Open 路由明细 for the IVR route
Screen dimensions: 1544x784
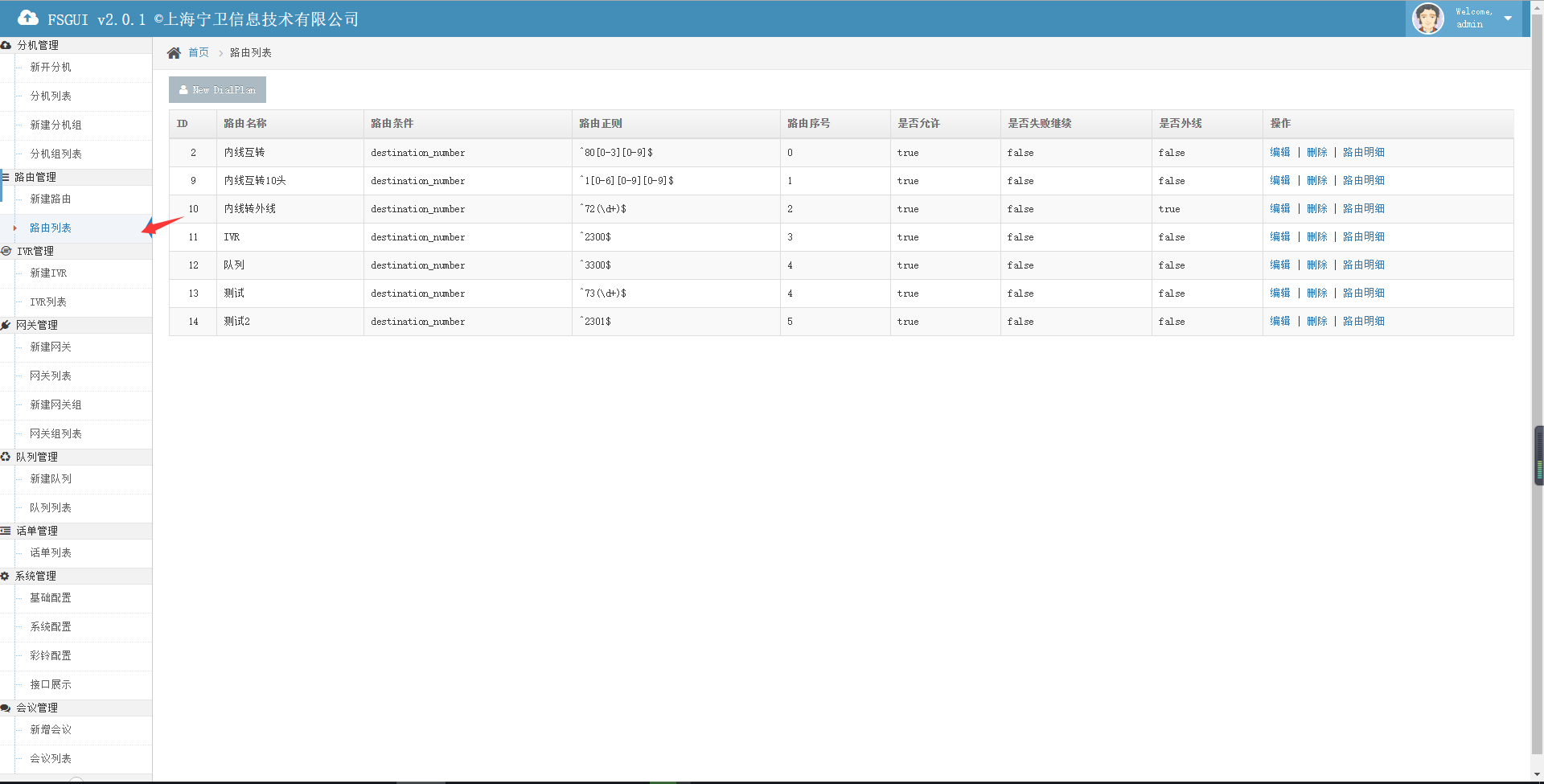coord(1363,237)
